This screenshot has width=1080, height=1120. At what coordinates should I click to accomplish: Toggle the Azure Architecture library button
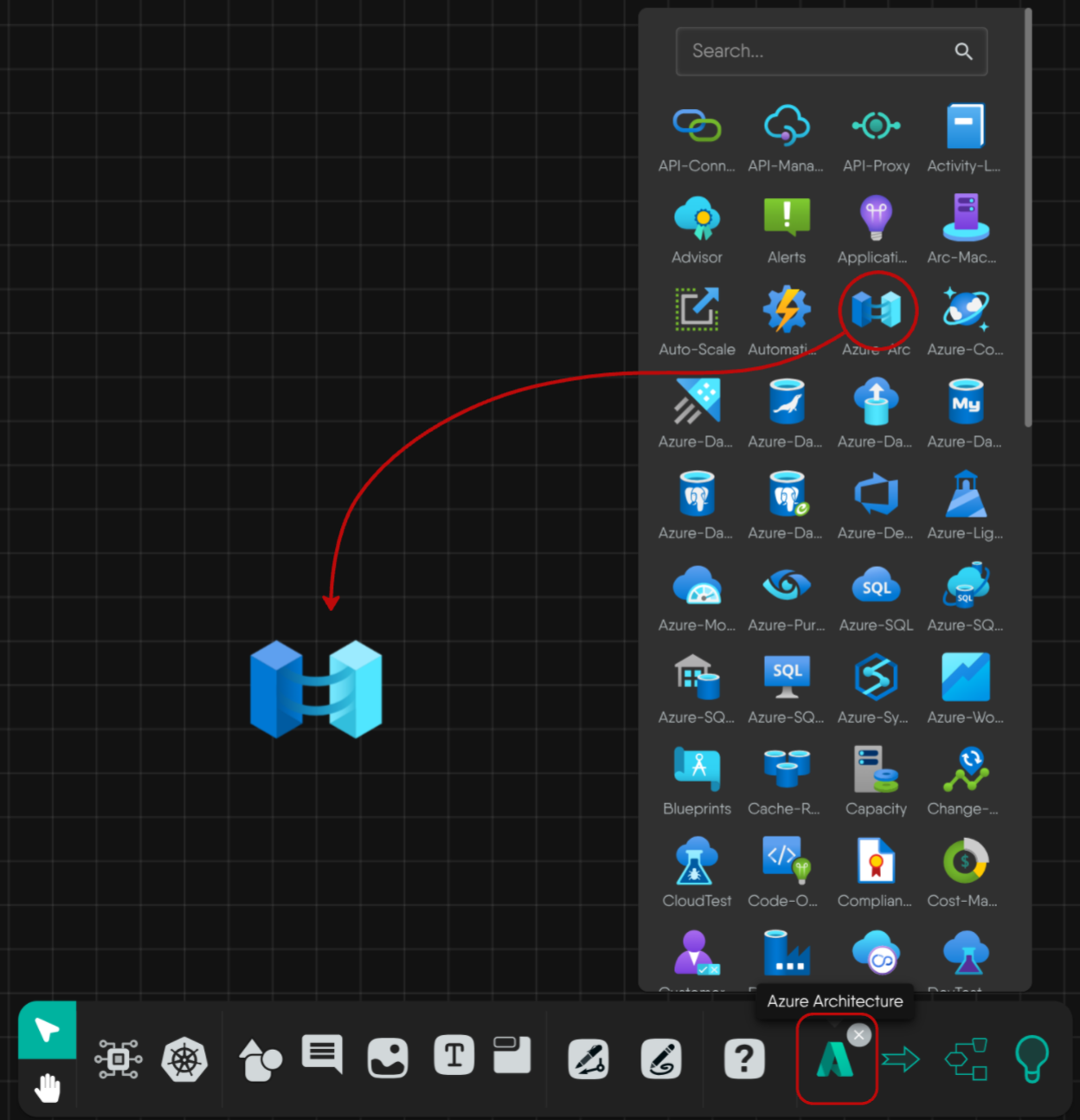tap(835, 1059)
